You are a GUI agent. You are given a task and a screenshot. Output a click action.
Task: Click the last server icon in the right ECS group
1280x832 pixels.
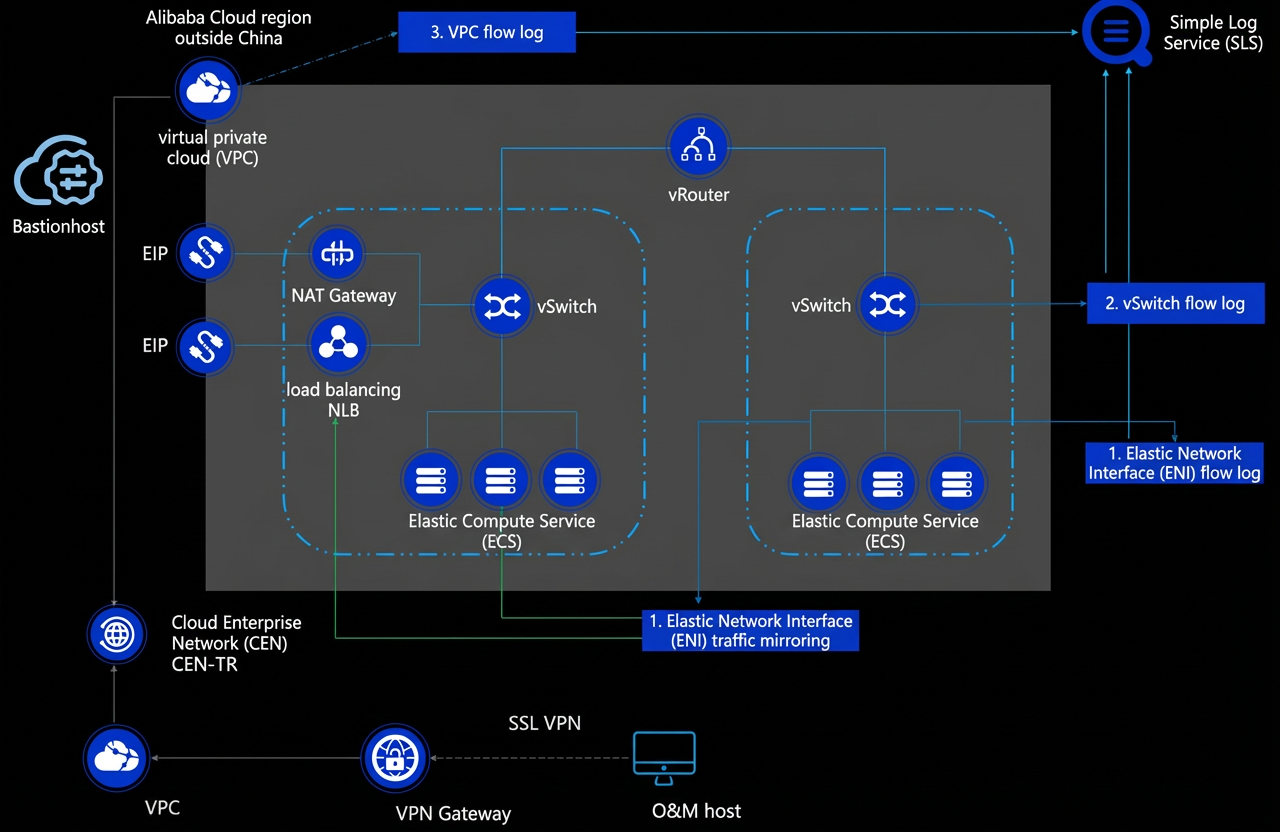click(955, 484)
